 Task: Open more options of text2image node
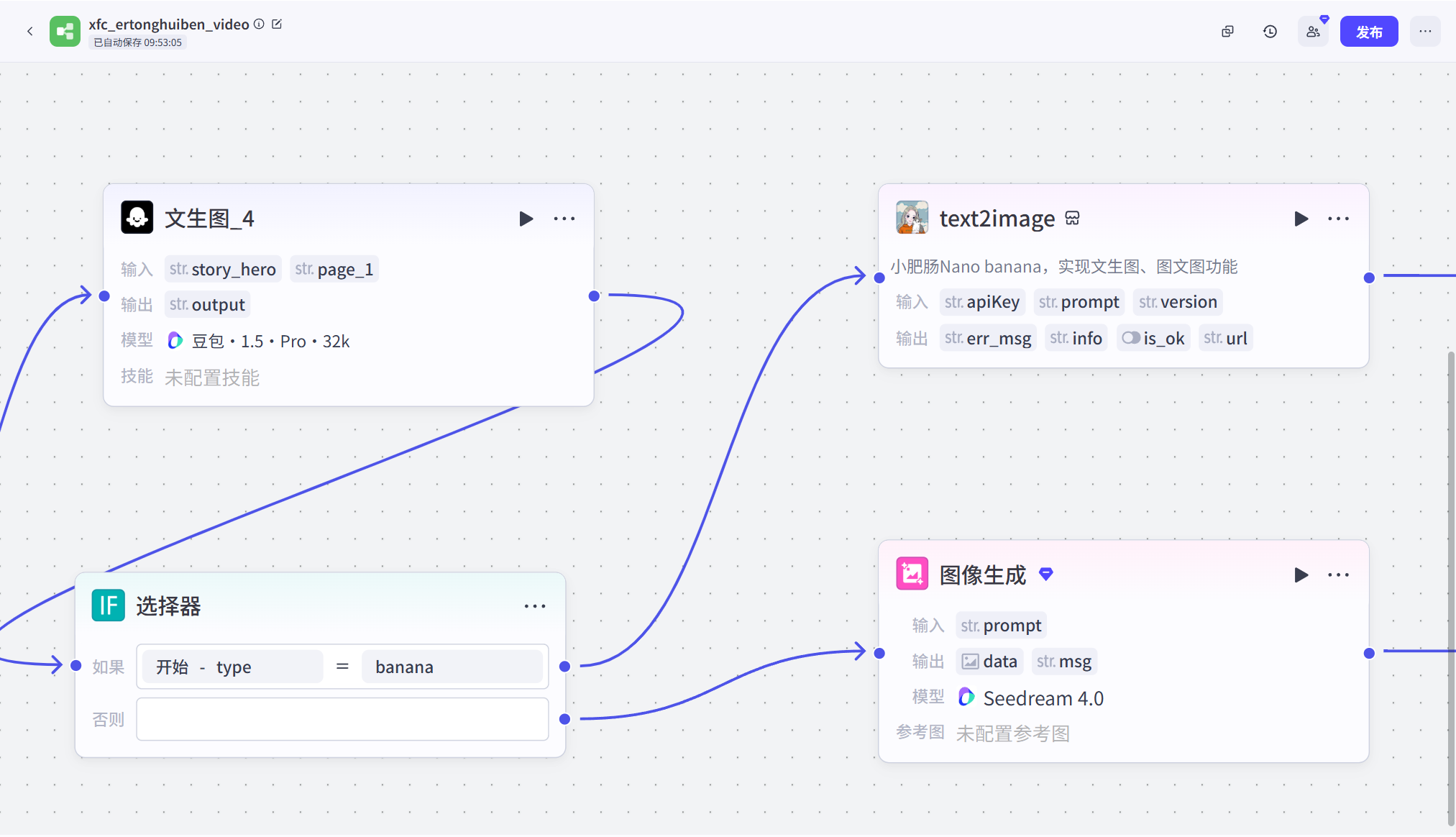pos(1338,219)
